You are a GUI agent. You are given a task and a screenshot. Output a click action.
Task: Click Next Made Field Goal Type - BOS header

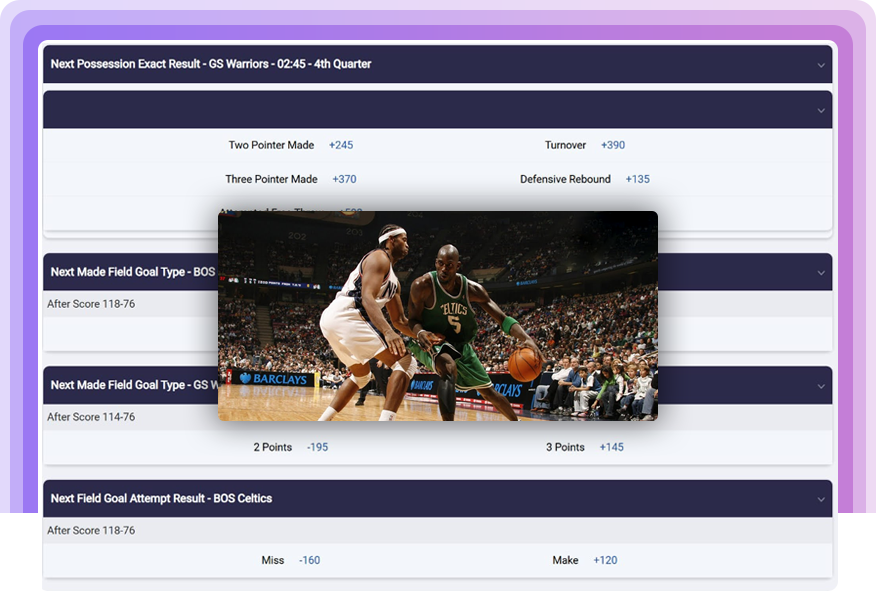pos(437,272)
